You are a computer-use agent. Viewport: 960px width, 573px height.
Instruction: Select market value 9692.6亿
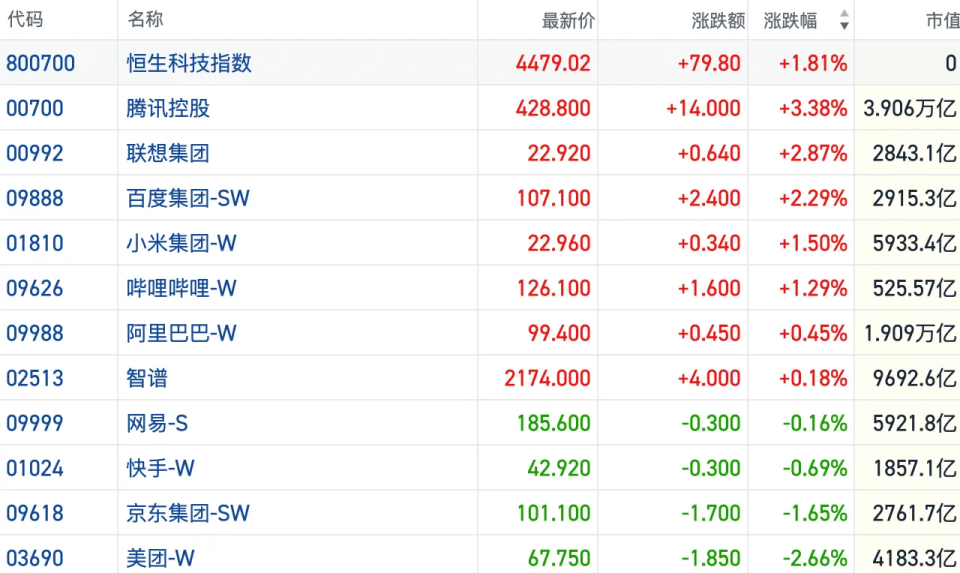coord(915,378)
